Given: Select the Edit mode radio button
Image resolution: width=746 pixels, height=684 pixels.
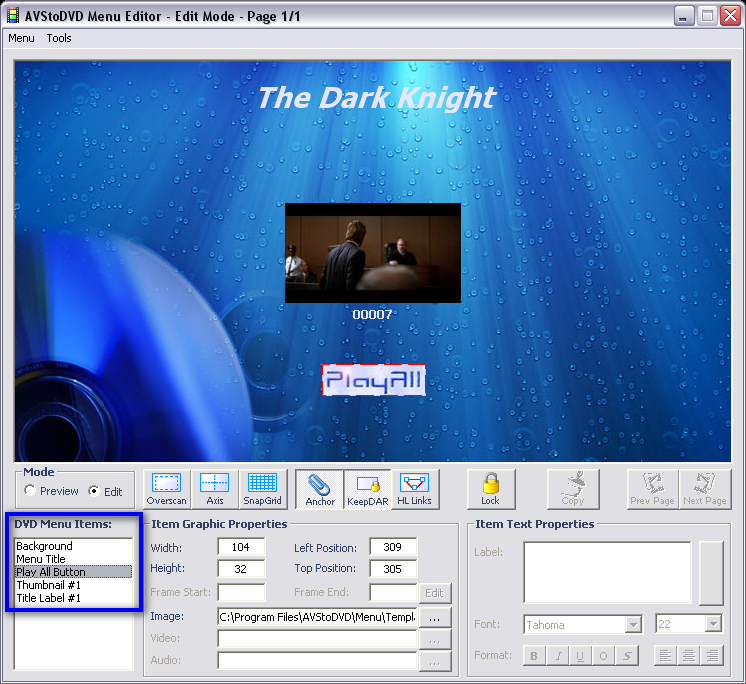Looking at the screenshot, I should point(94,491).
